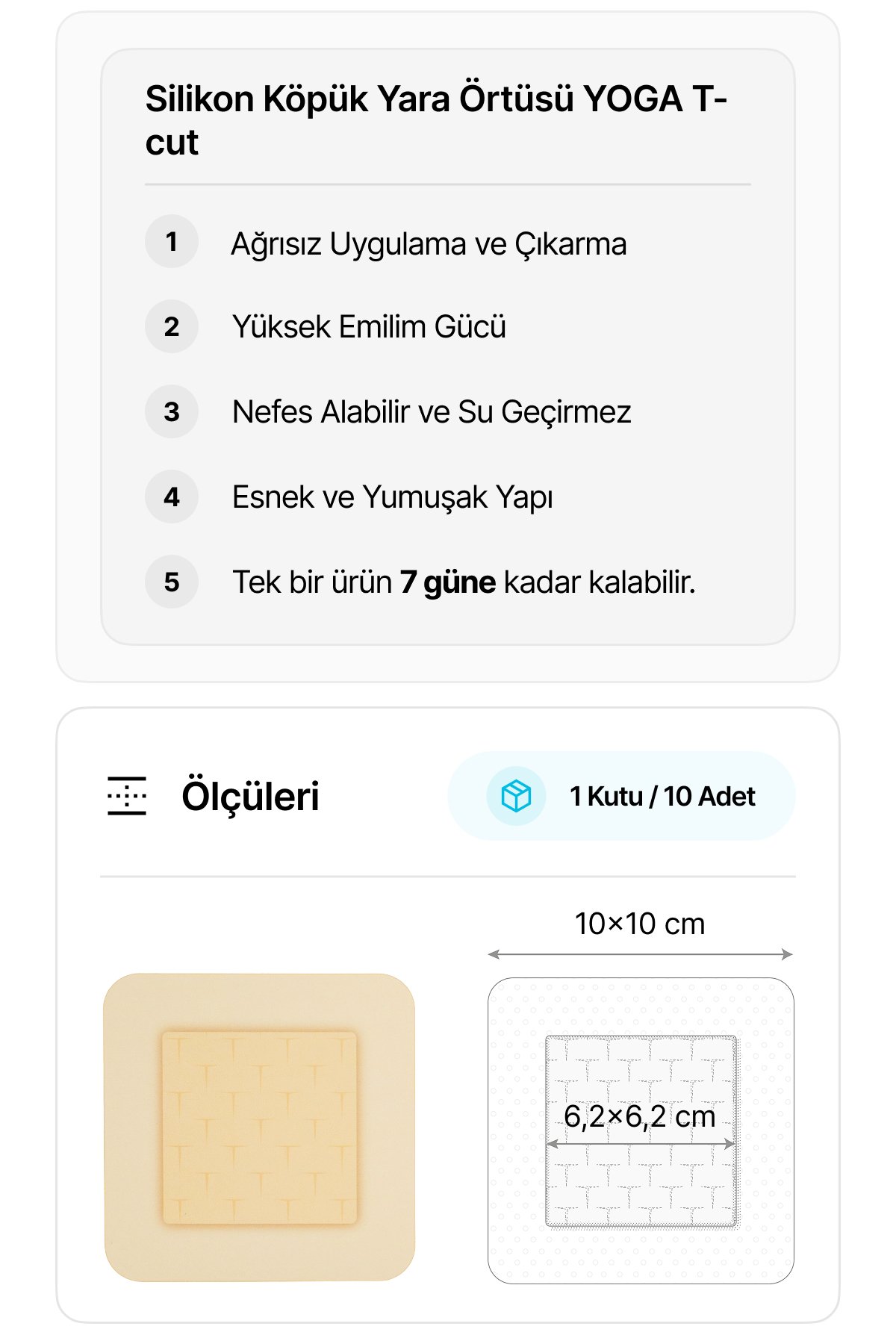The width and height of the screenshot is (896, 1344).
Task: Click the Ölçüleri section heading
Action: point(250,796)
